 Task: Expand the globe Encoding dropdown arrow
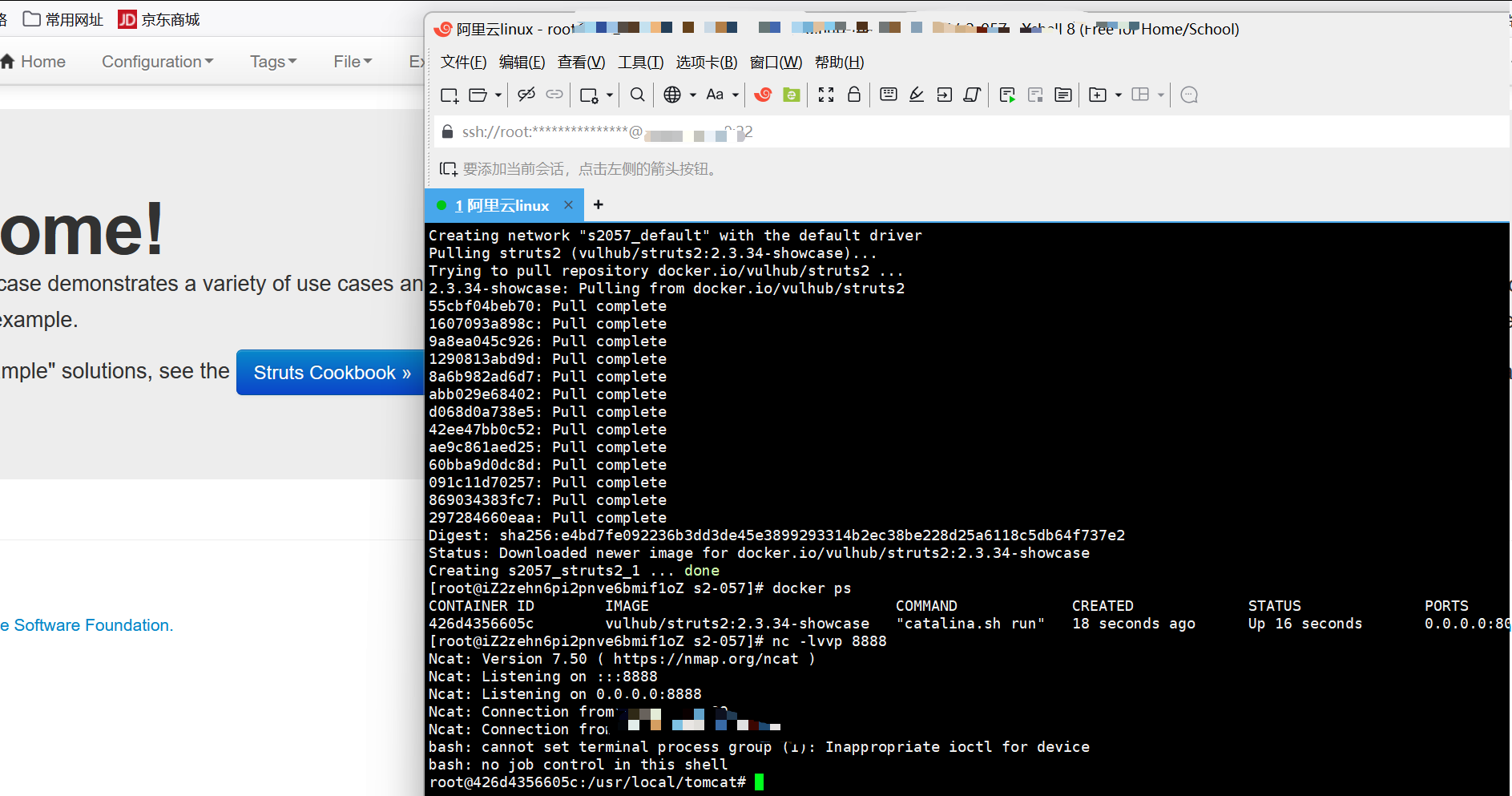(x=693, y=95)
